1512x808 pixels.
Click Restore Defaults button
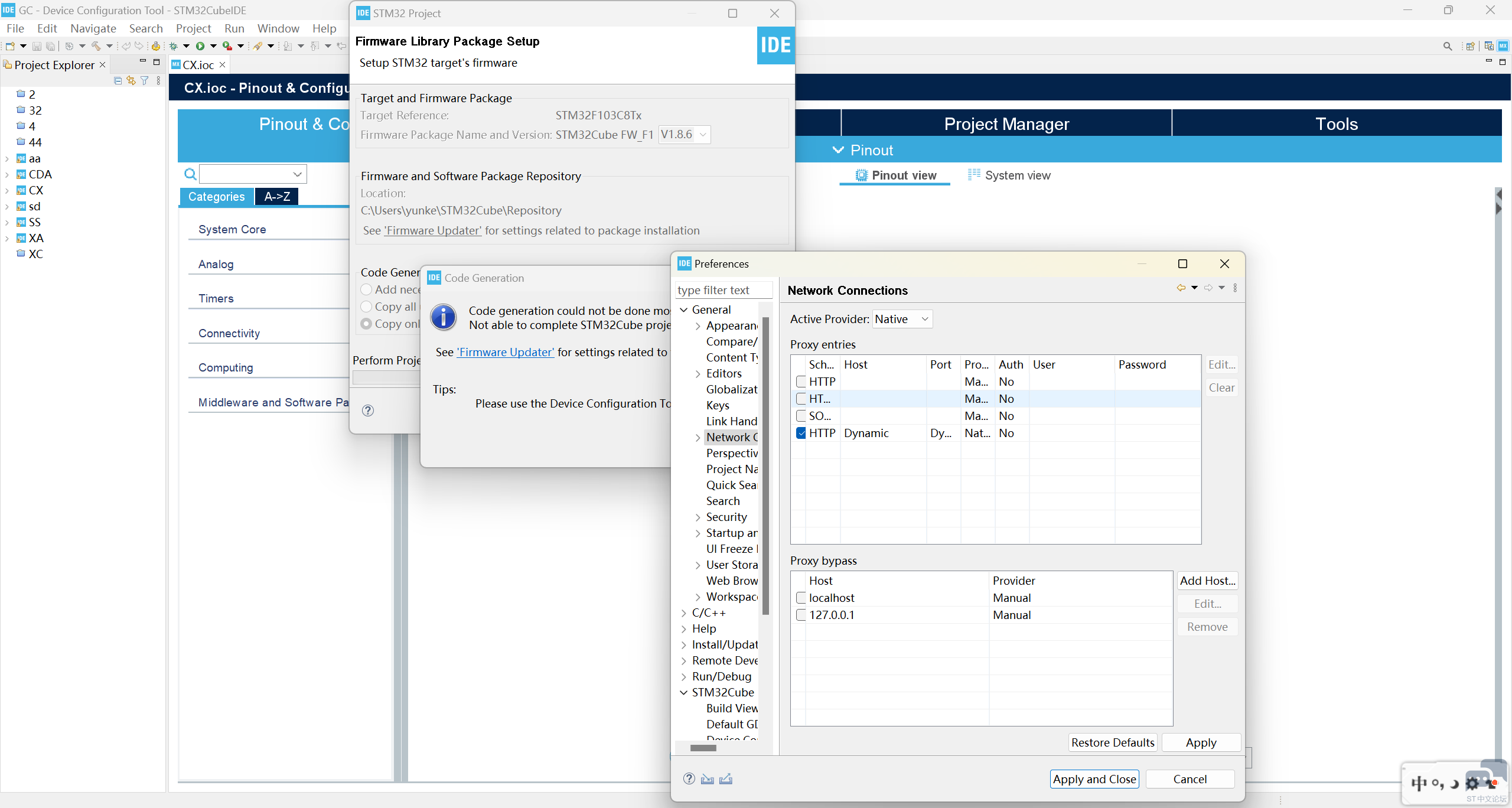1113,742
